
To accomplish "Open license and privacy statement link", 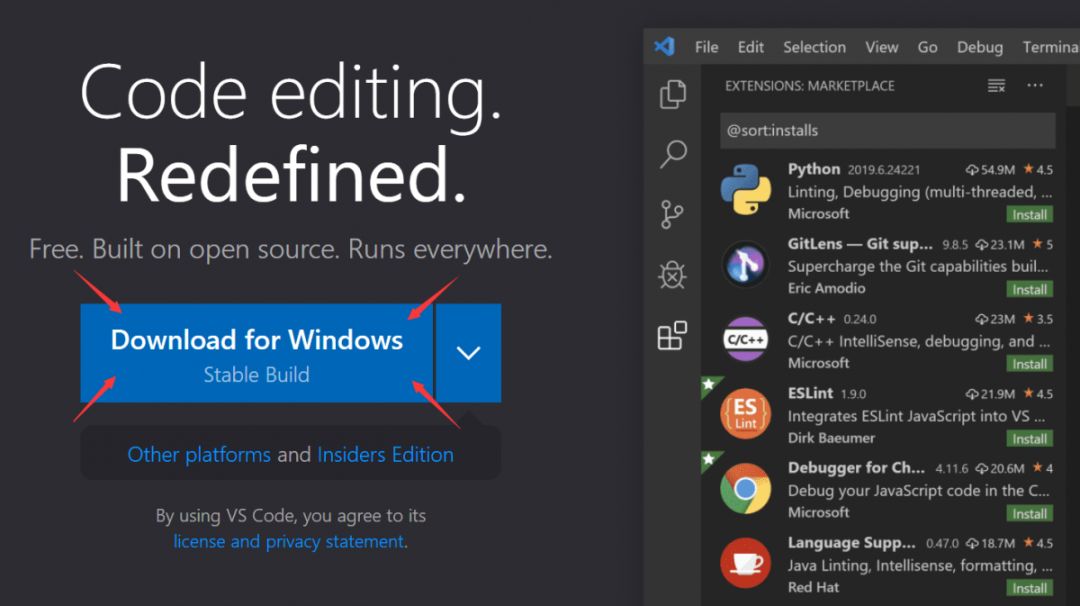I will tap(289, 541).
